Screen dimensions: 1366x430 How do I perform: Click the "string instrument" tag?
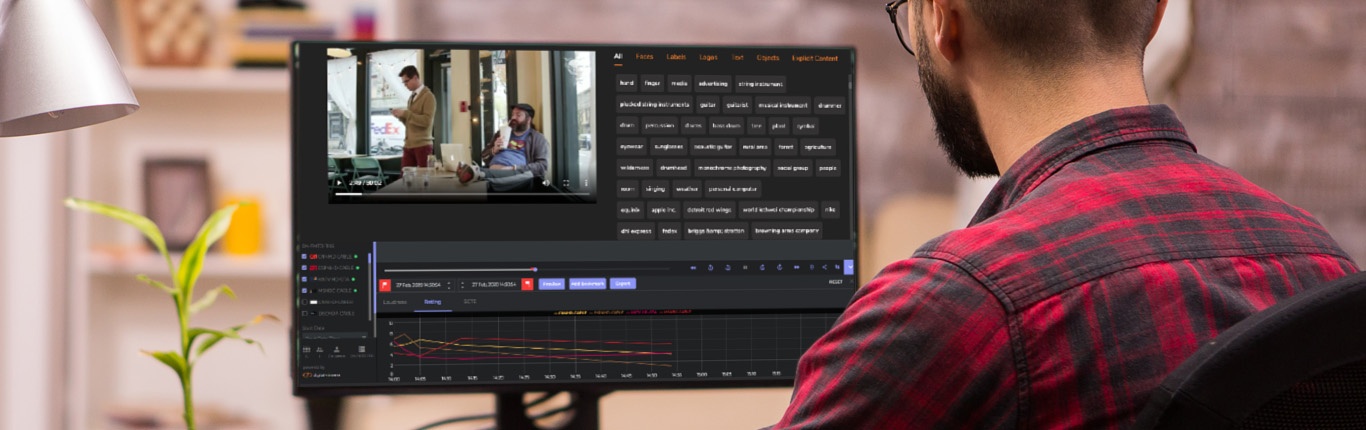pos(760,84)
